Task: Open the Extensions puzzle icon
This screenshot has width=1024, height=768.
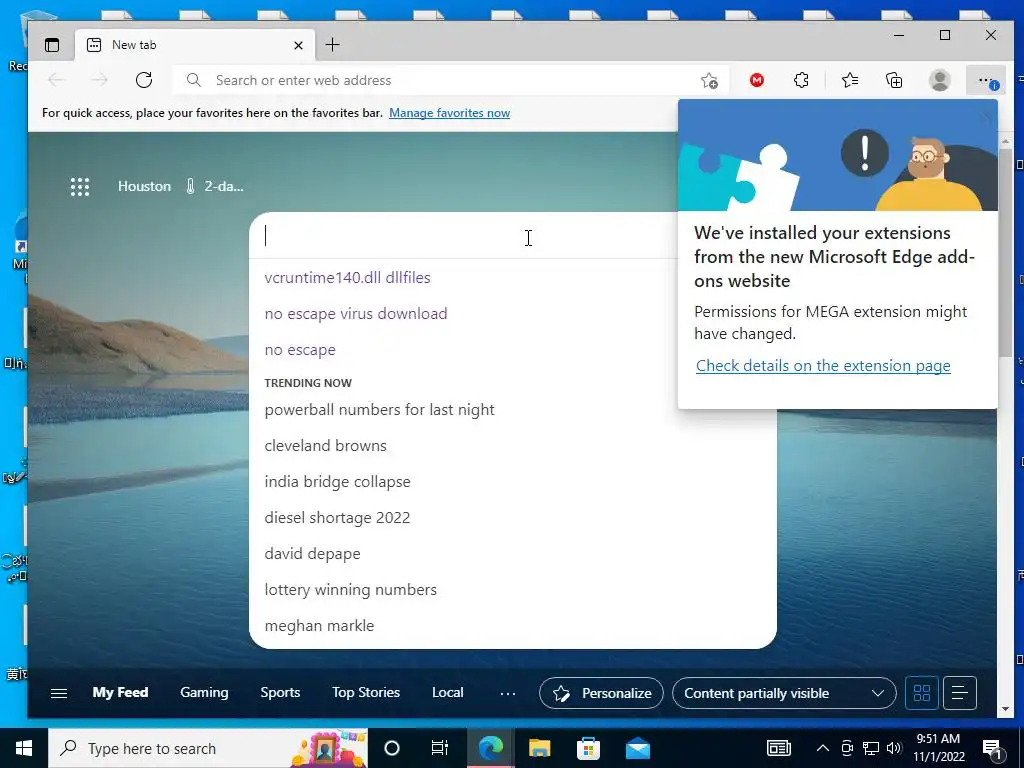Action: pyautogui.click(x=801, y=80)
